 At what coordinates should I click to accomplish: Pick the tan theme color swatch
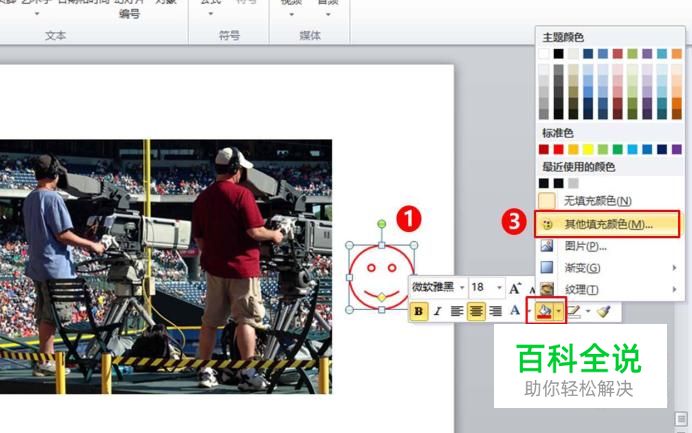click(x=573, y=54)
